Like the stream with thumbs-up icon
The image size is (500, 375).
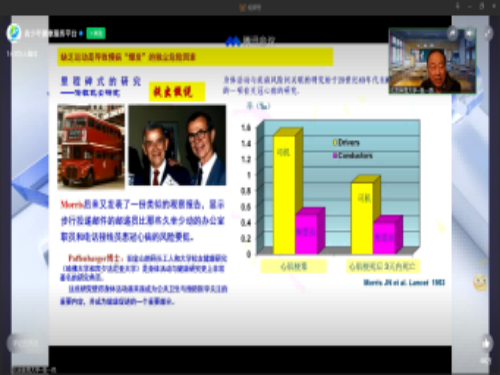pyautogui.click(x=486, y=343)
